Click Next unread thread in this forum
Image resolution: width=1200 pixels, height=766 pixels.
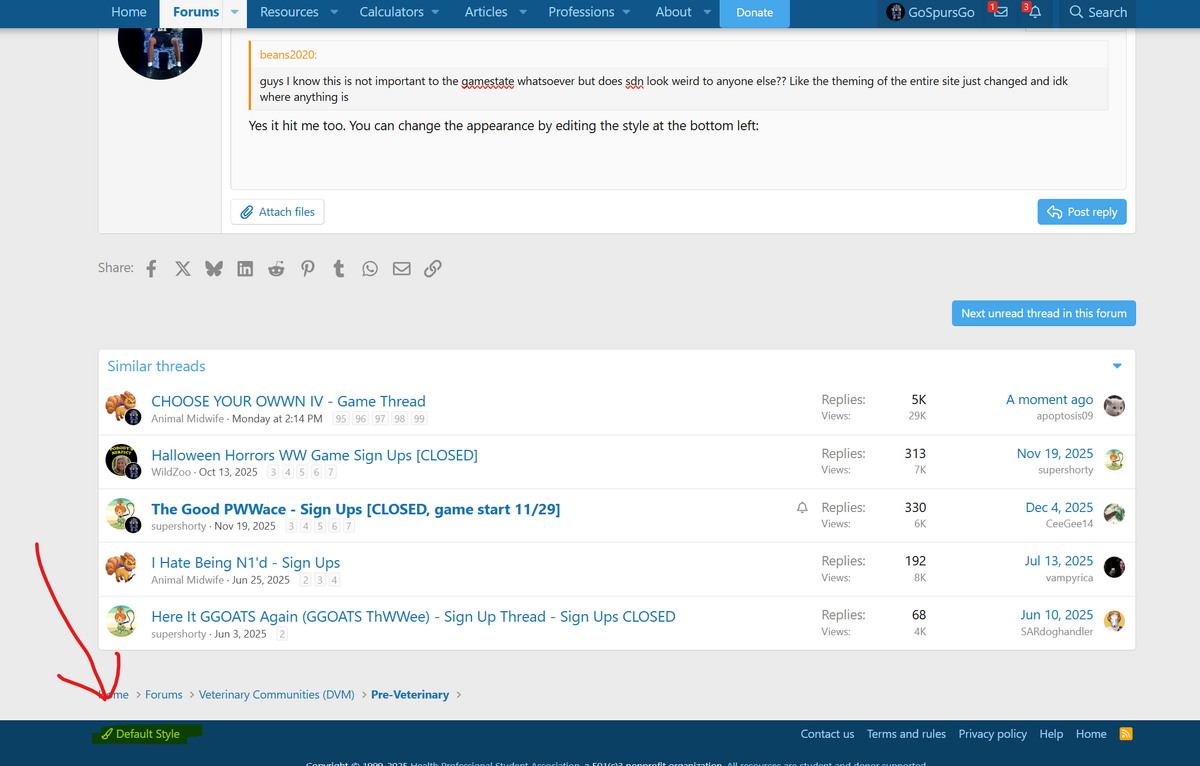coord(1043,313)
